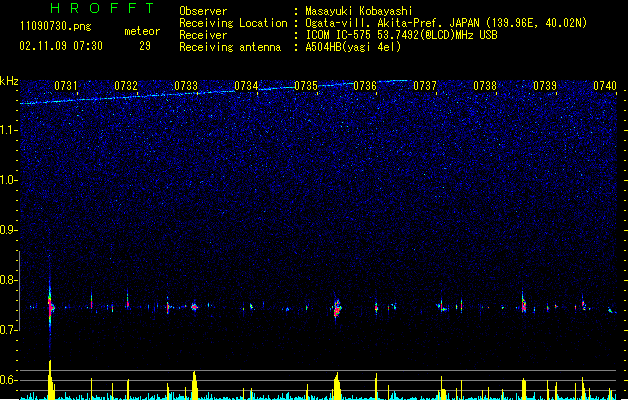Click the 0.9 kHz axis label

coord(9,230)
